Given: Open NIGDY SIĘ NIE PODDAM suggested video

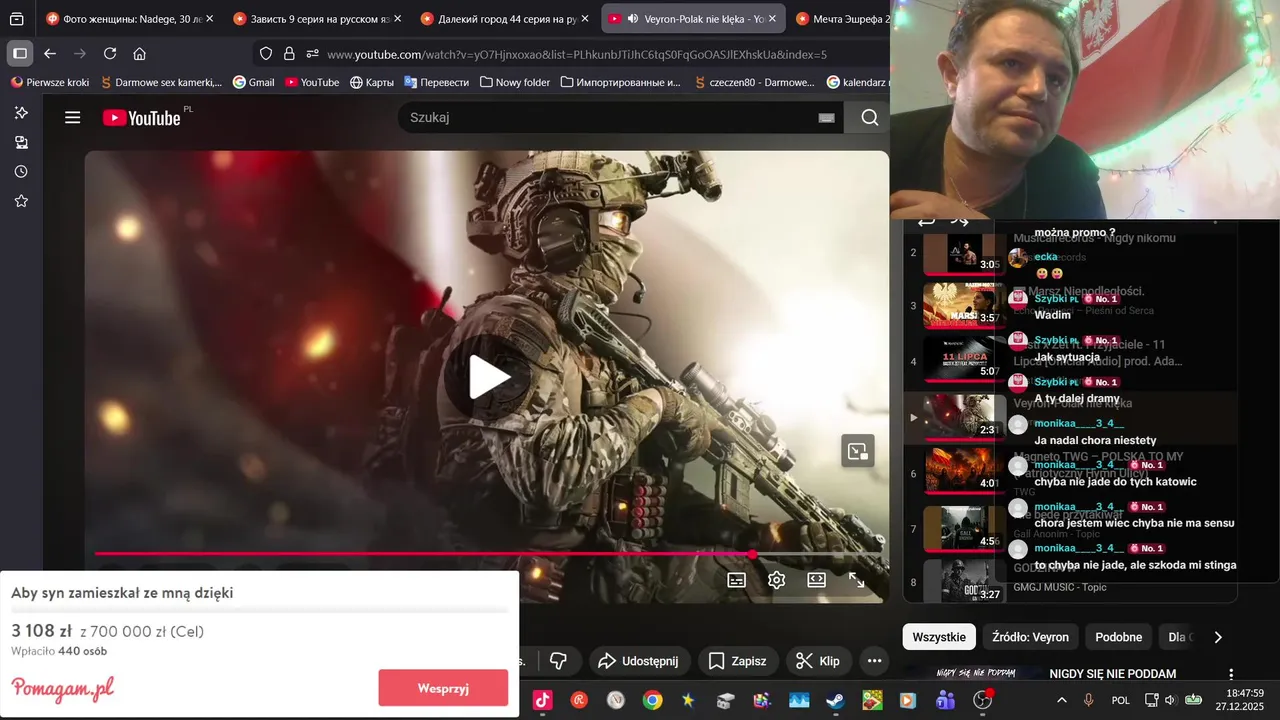Looking at the screenshot, I should (x=1112, y=674).
